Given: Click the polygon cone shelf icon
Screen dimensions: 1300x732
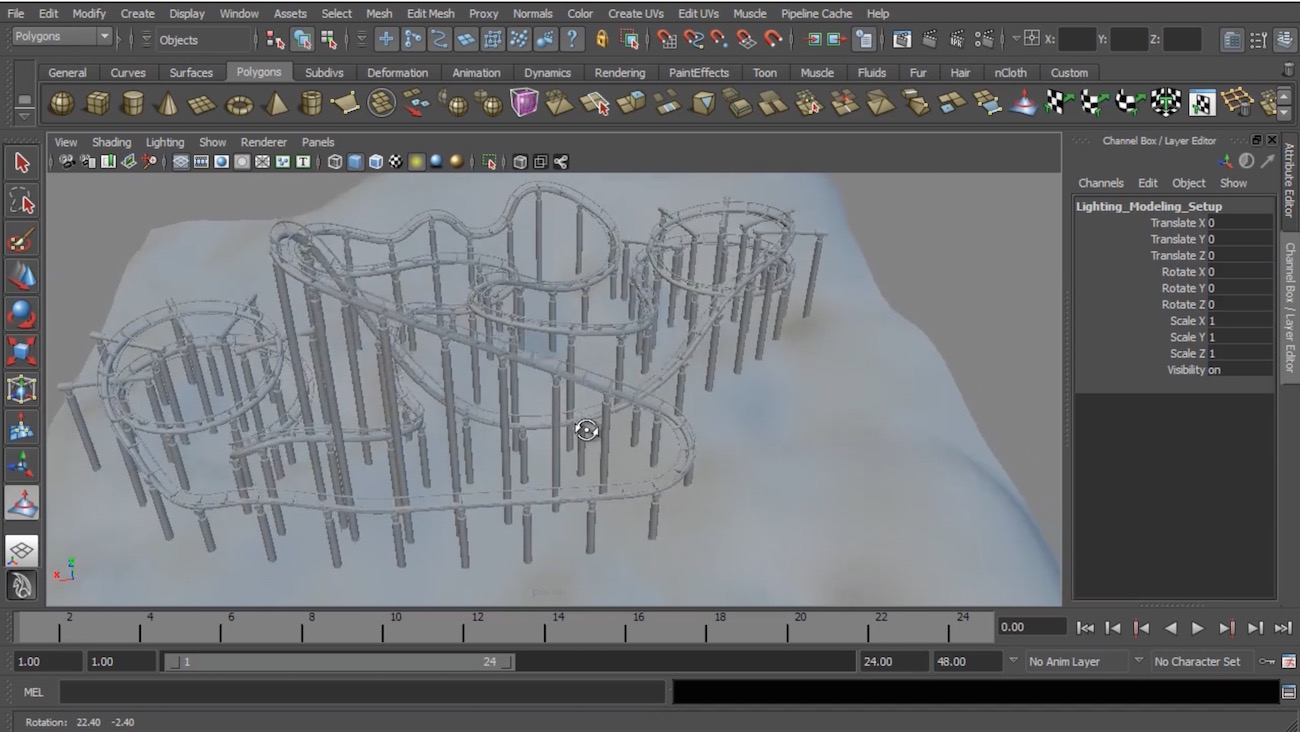Looking at the screenshot, I should pos(167,103).
